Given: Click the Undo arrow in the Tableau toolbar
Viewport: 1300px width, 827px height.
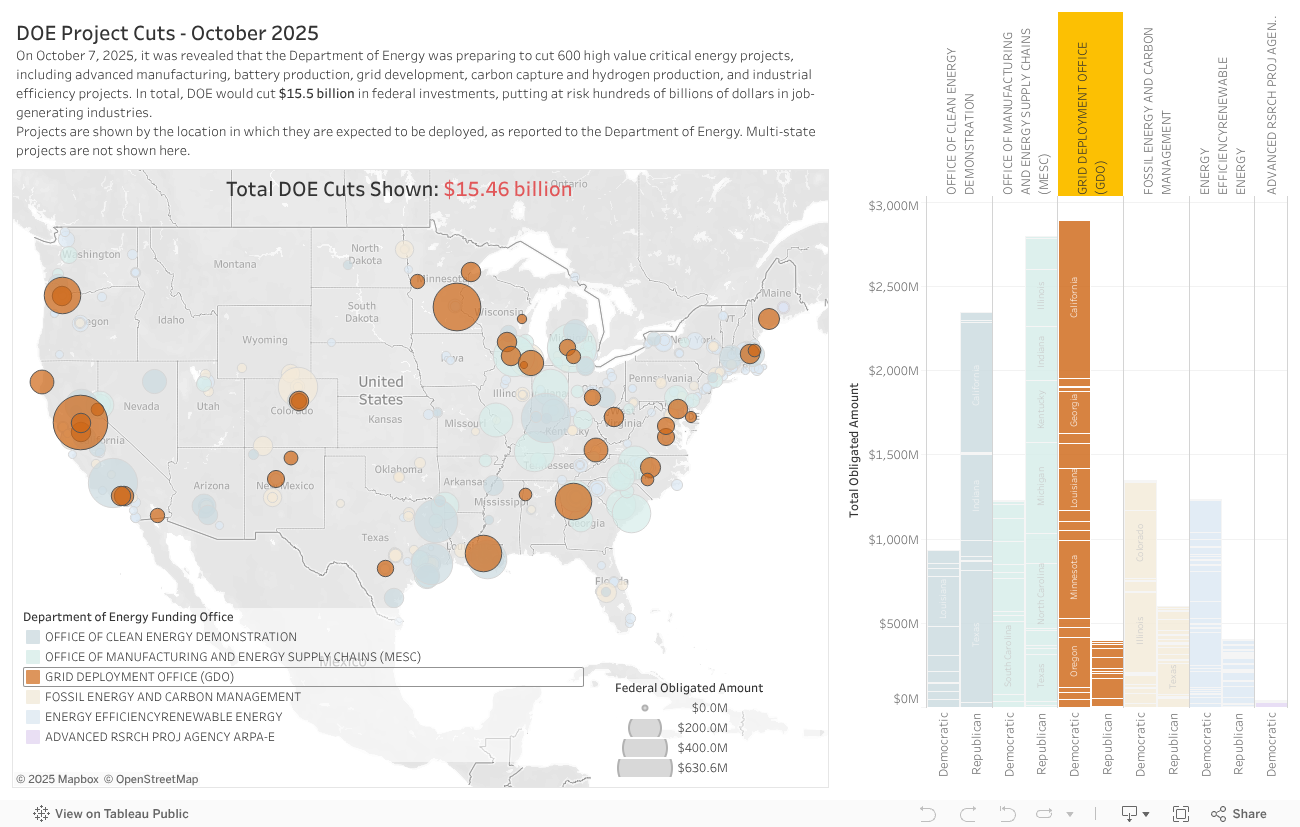Looking at the screenshot, I should pos(928,813).
